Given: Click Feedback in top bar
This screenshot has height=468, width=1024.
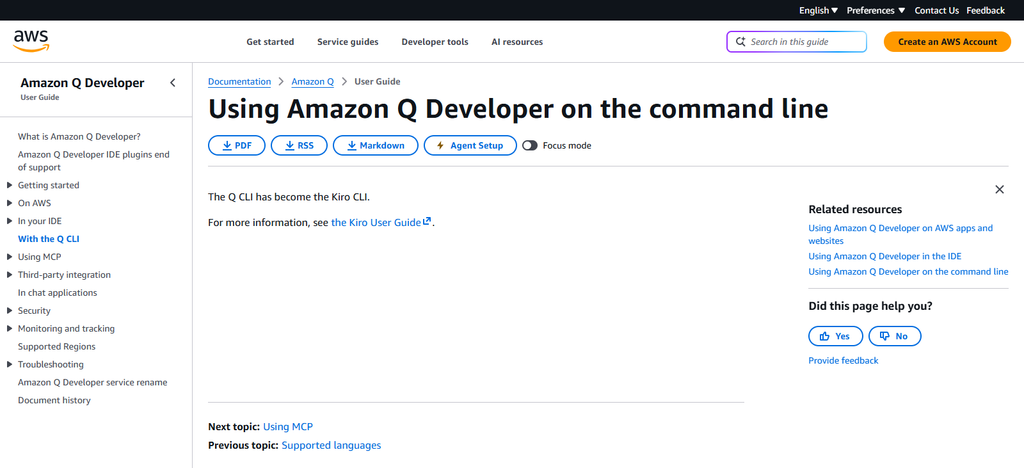Looking at the screenshot, I should (985, 10).
